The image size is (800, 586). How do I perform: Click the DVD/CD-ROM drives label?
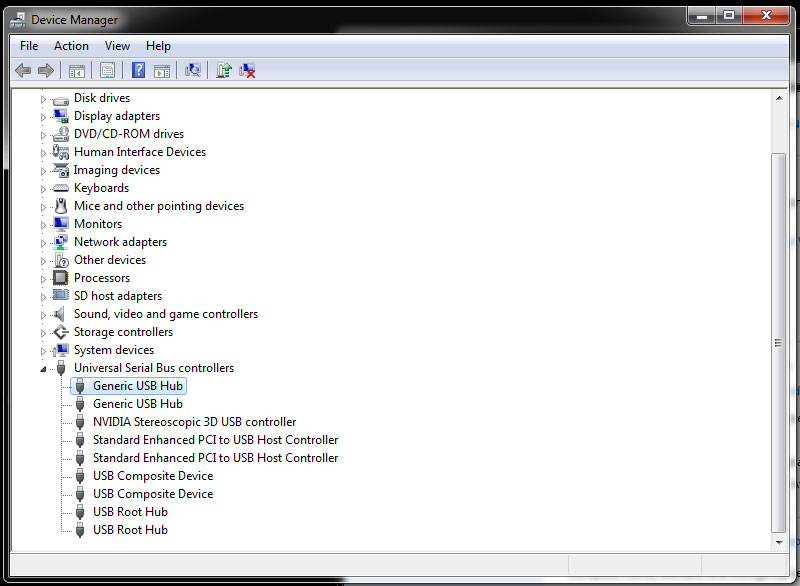coord(129,134)
